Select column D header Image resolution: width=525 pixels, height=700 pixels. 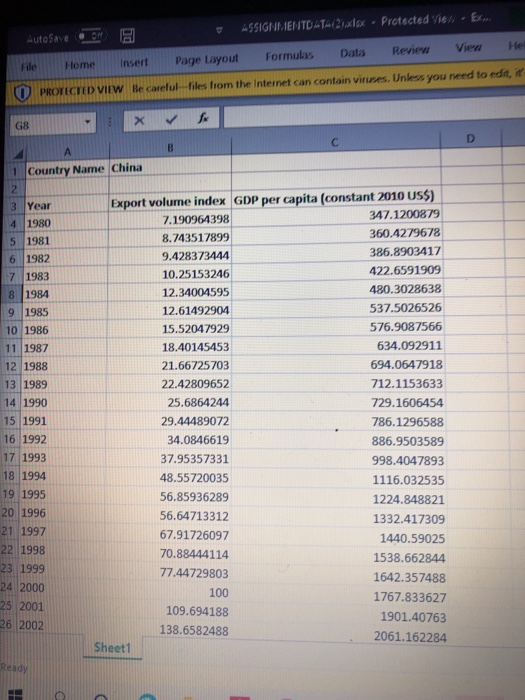point(471,138)
